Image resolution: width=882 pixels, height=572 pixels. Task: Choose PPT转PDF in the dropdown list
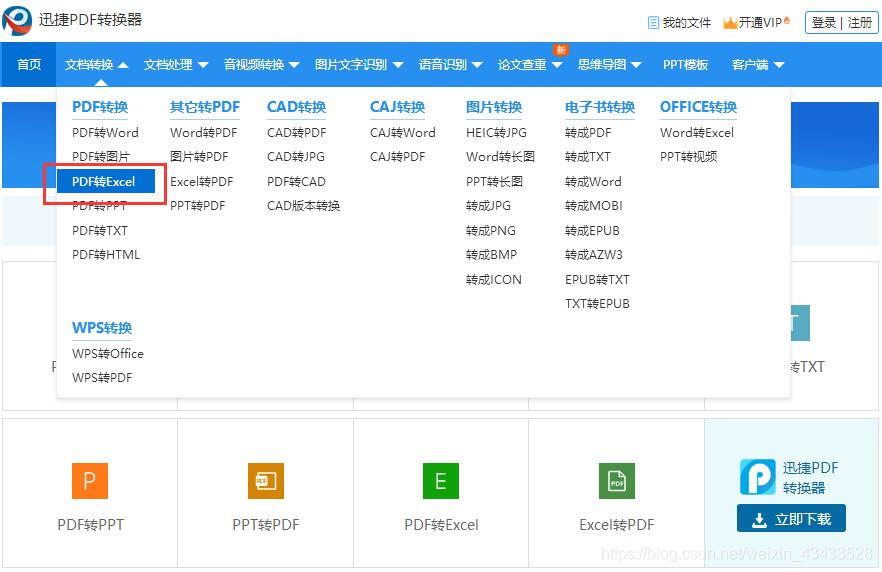click(x=197, y=206)
